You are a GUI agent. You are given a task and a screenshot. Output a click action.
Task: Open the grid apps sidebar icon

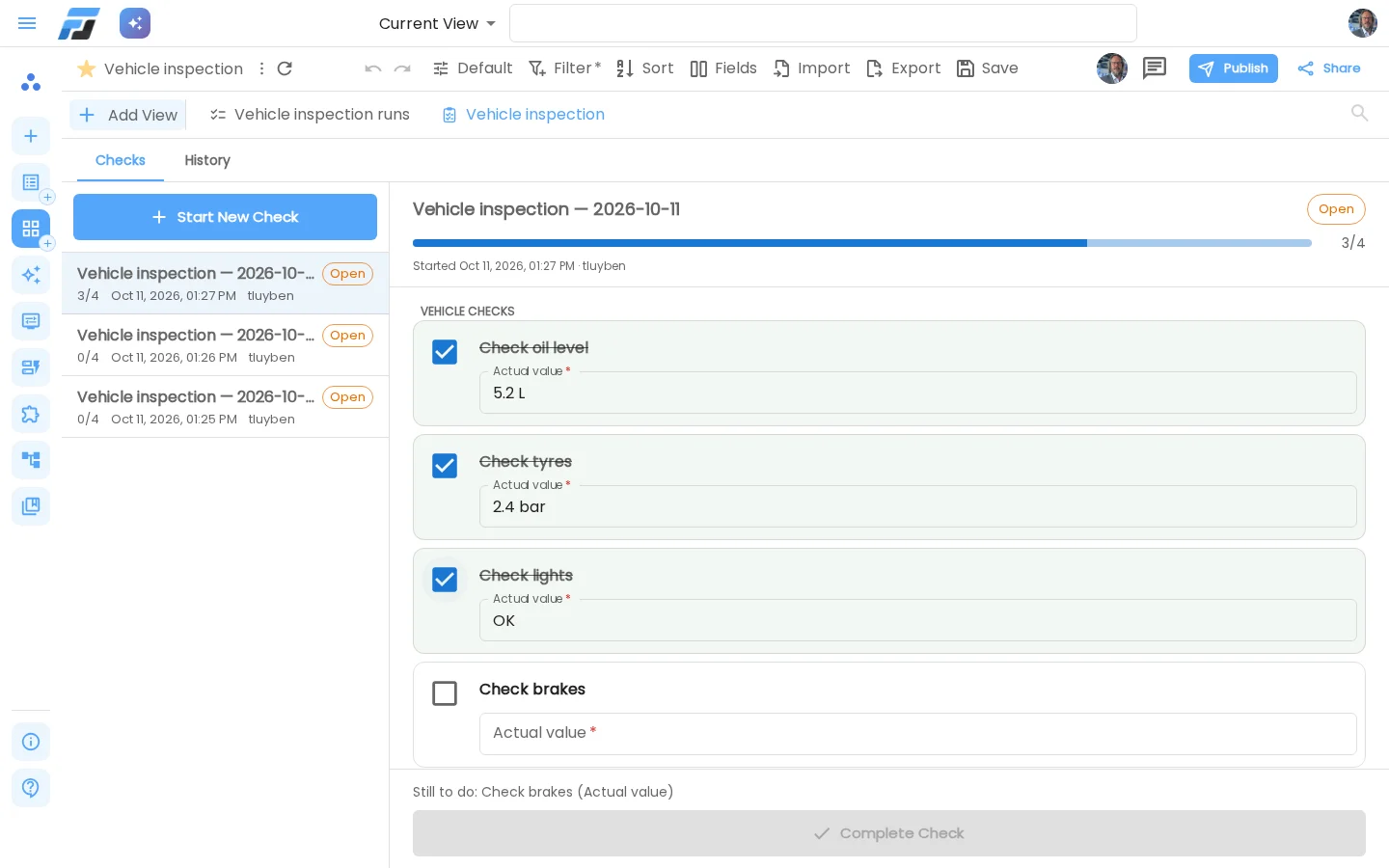click(x=31, y=229)
